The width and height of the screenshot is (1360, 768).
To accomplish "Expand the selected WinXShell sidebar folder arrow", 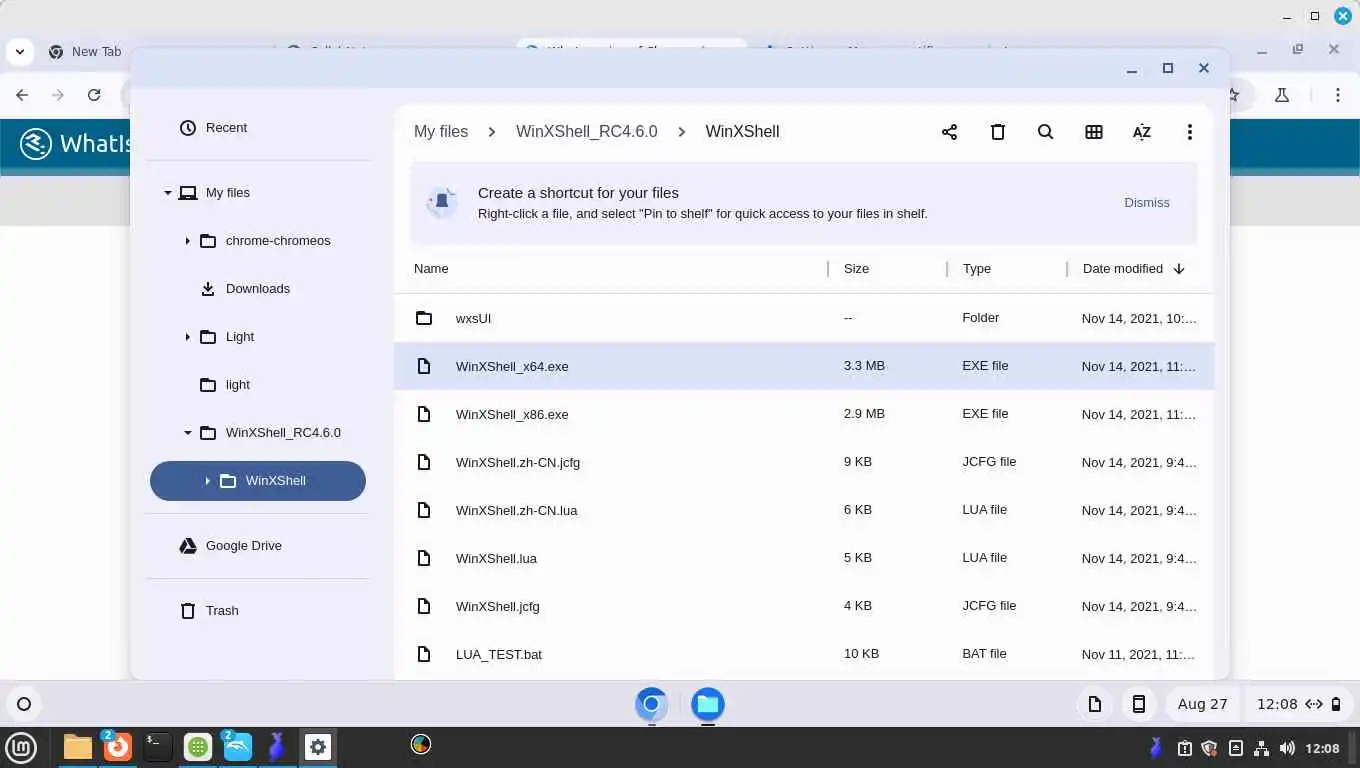I will [x=208, y=481].
